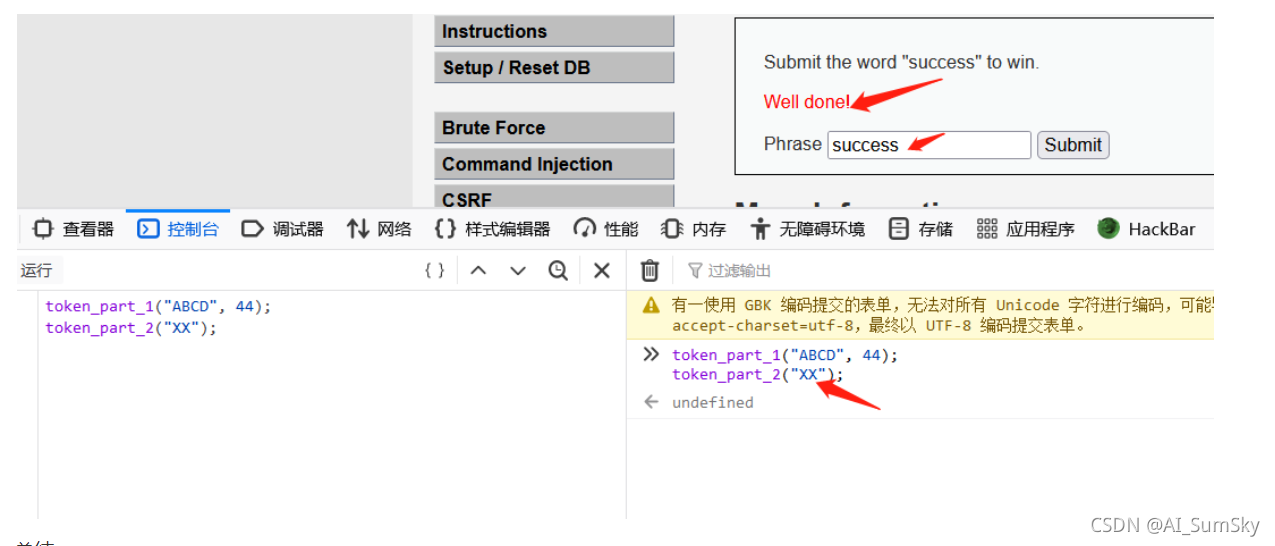Click token_part_2("XX"); line in editor
The width and height of the screenshot is (1275, 546).
click(x=131, y=328)
